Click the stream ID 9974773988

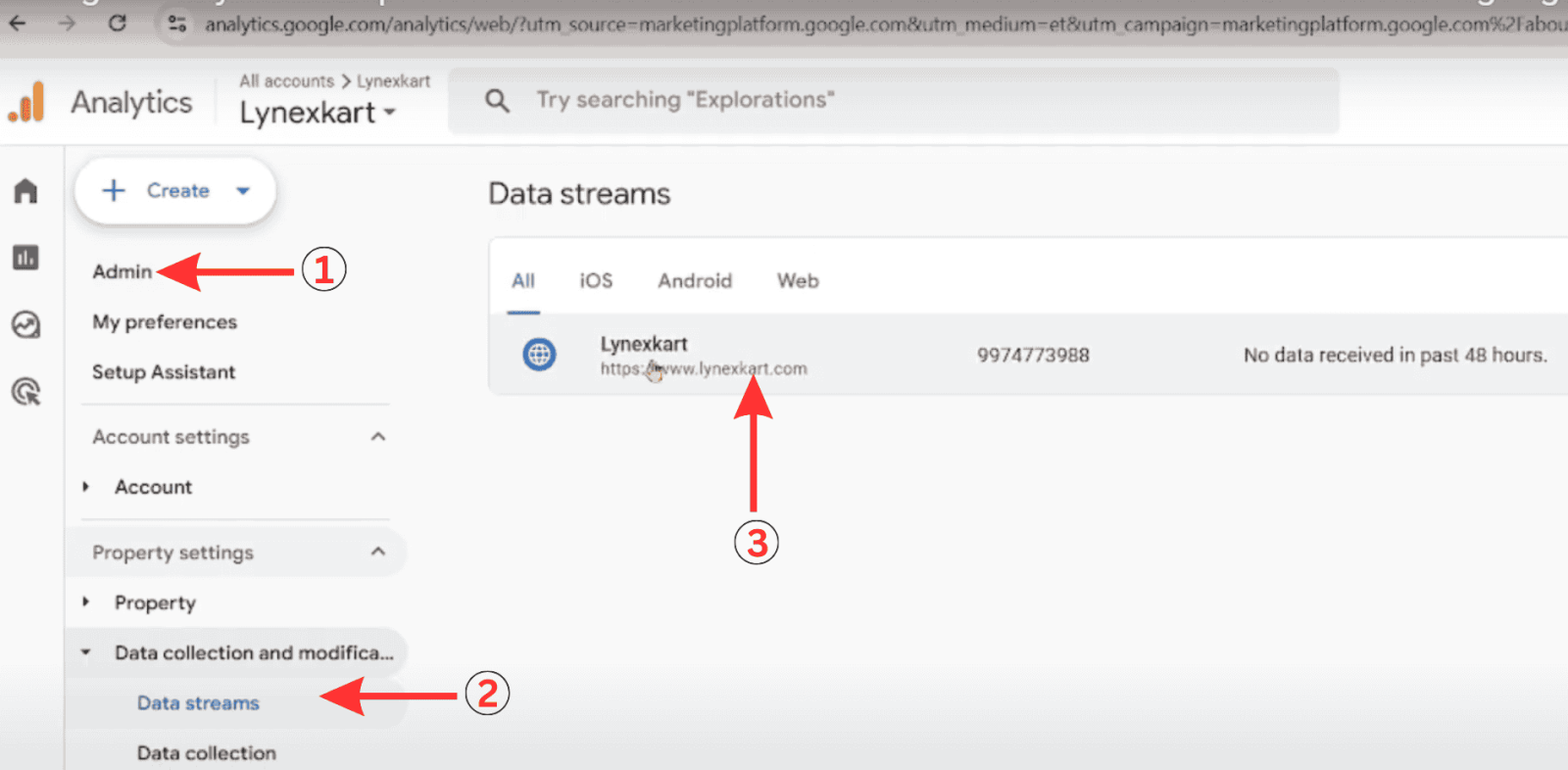click(1033, 356)
